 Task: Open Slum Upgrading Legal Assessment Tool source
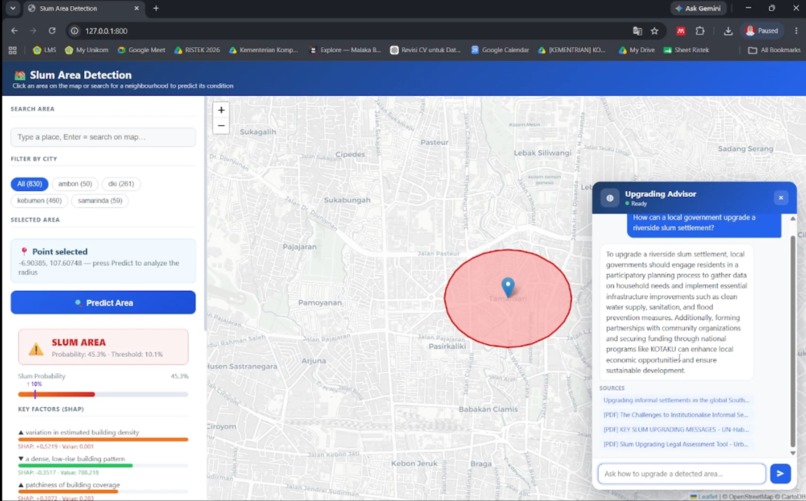pos(676,444)
